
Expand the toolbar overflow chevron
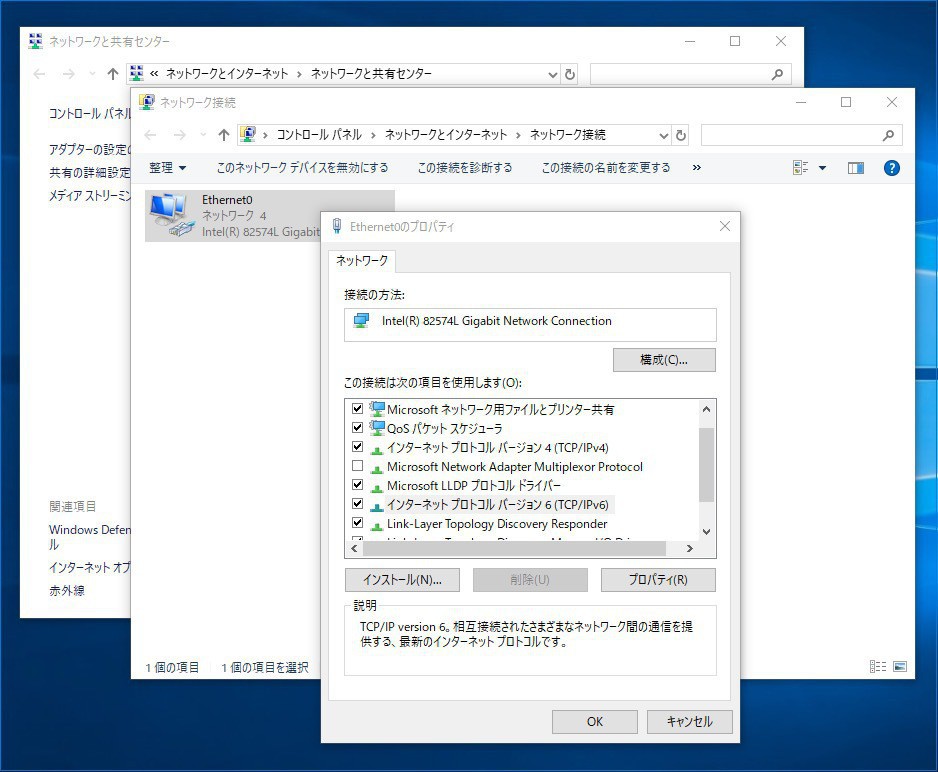click(x=696, y=168)
